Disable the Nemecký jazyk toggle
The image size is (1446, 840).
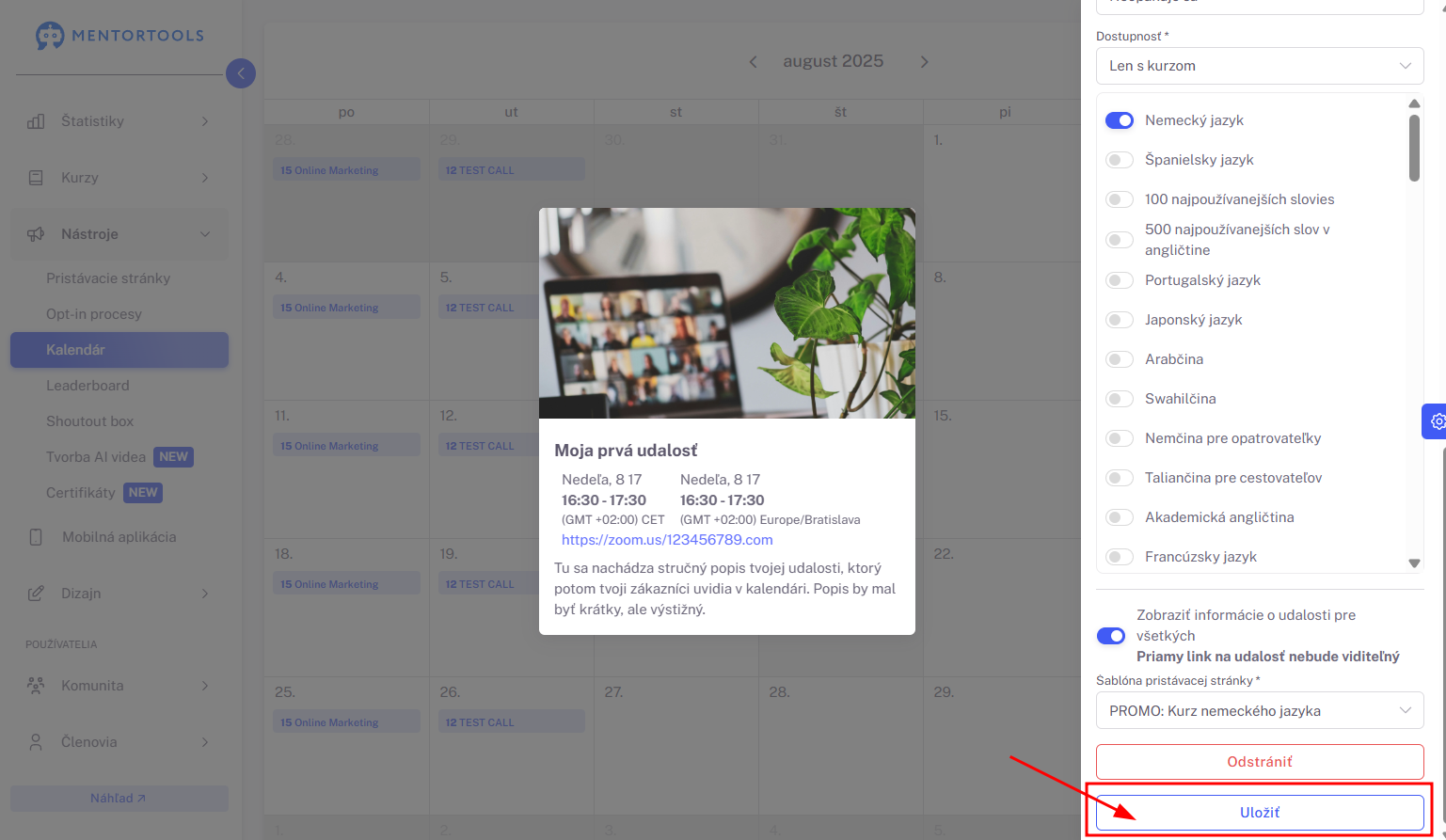1120,120
